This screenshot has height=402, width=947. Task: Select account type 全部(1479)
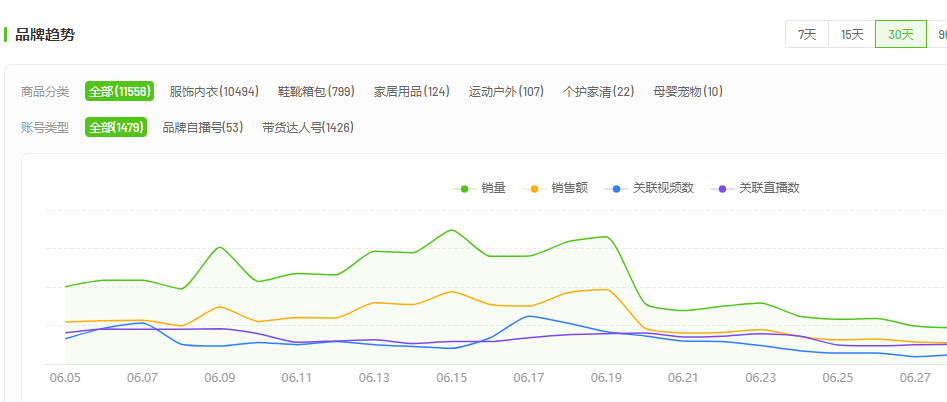(116, 128)
